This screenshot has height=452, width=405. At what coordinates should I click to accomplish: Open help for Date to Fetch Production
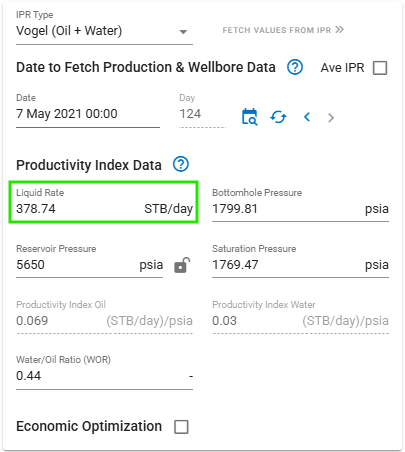pyautogui.click(x=295, y=67)
